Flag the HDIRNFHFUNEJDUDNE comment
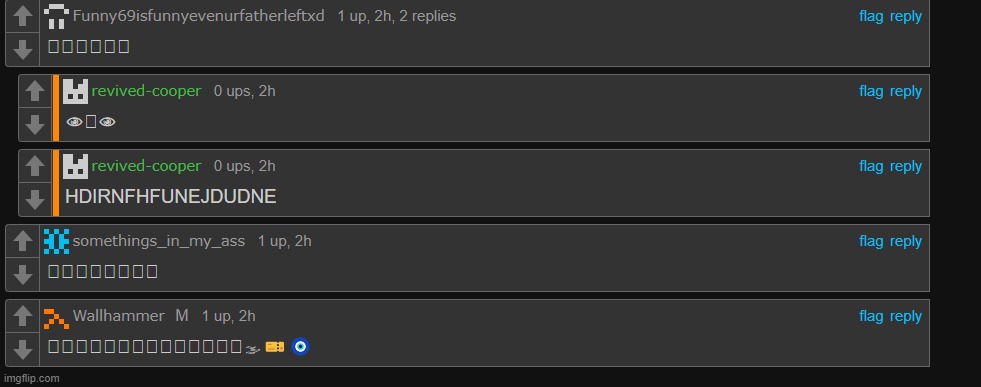 click(x=871, y=166)
